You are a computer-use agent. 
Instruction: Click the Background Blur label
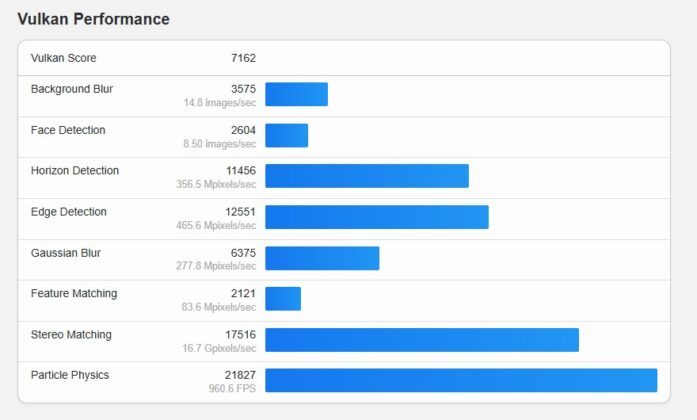pos(72,89)
